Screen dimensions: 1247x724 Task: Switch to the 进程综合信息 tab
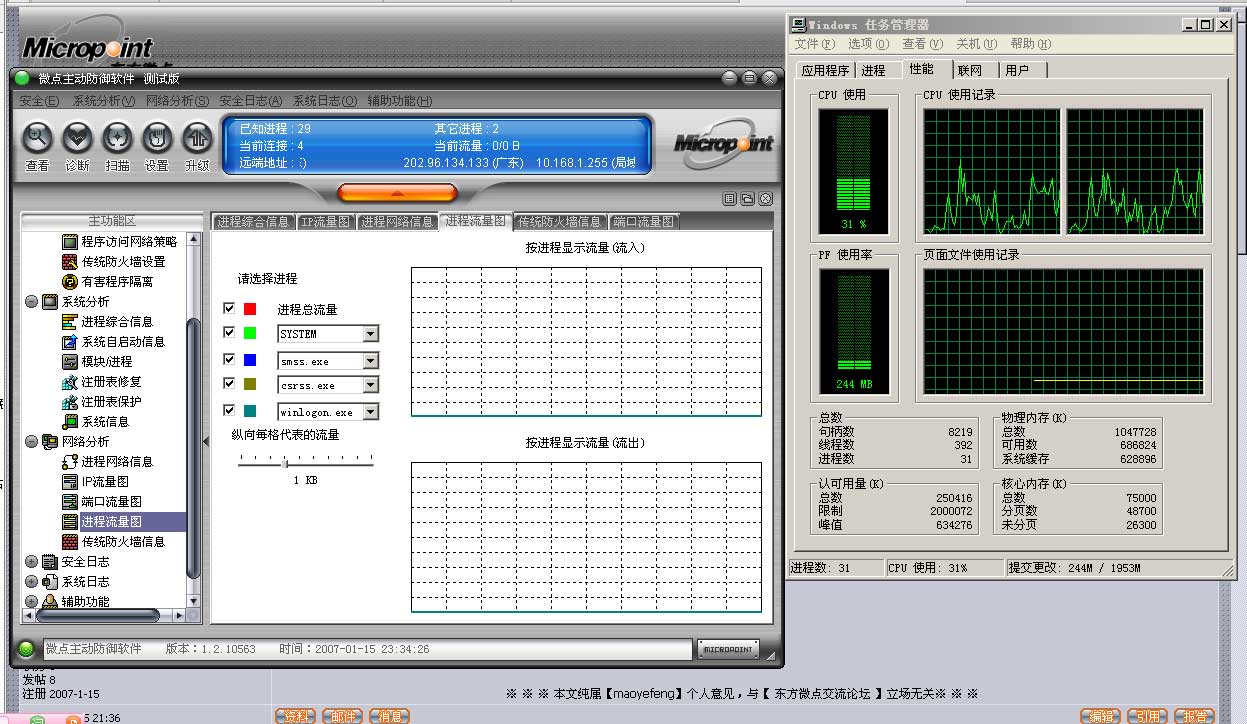pyautogui.click(x=254, y=222)
